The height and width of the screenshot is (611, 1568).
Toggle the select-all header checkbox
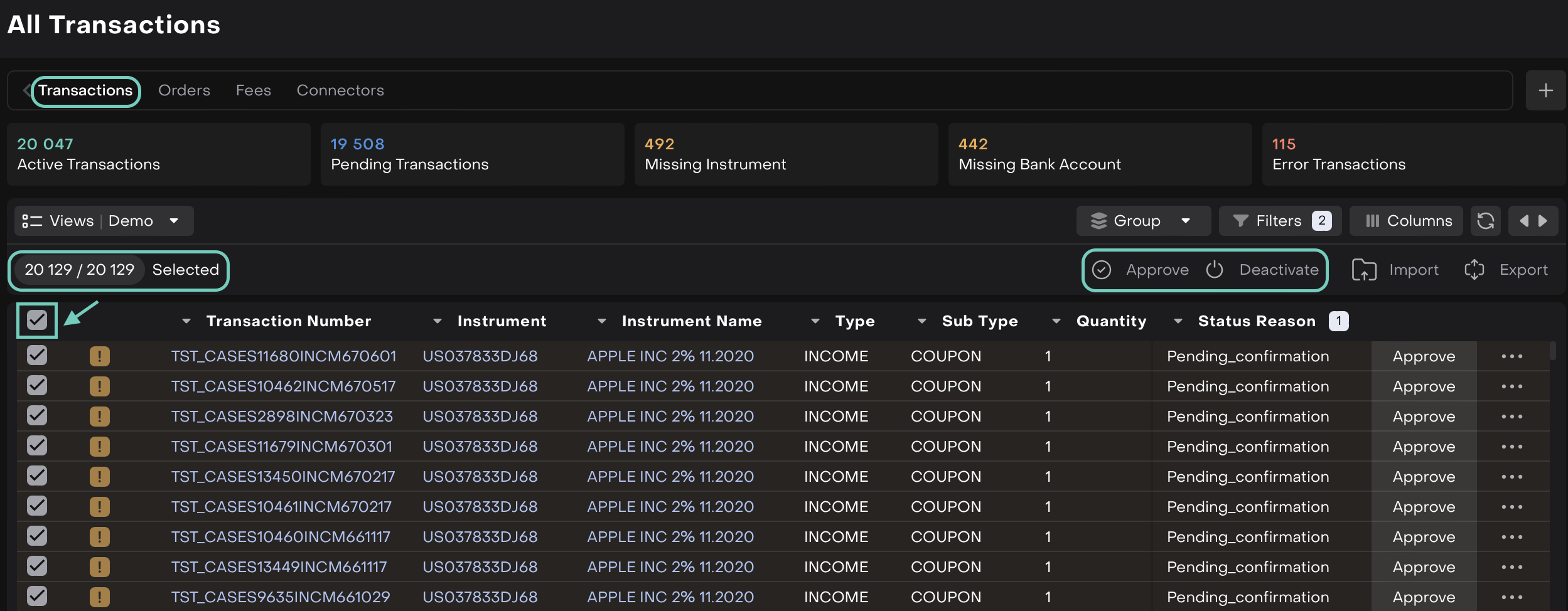(x=37, y=321)
